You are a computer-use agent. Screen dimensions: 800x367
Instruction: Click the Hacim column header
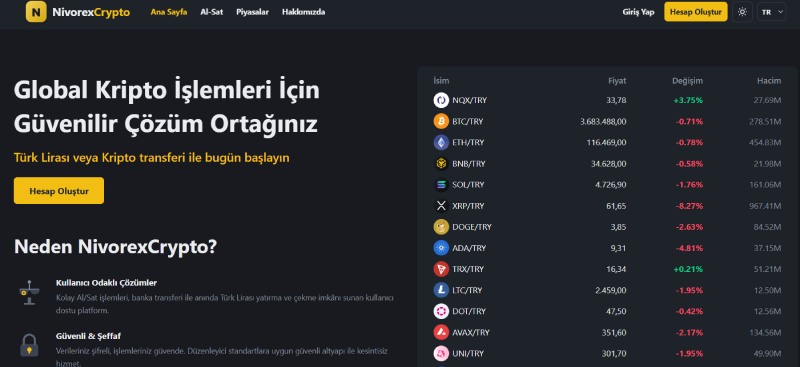[769, 81]
